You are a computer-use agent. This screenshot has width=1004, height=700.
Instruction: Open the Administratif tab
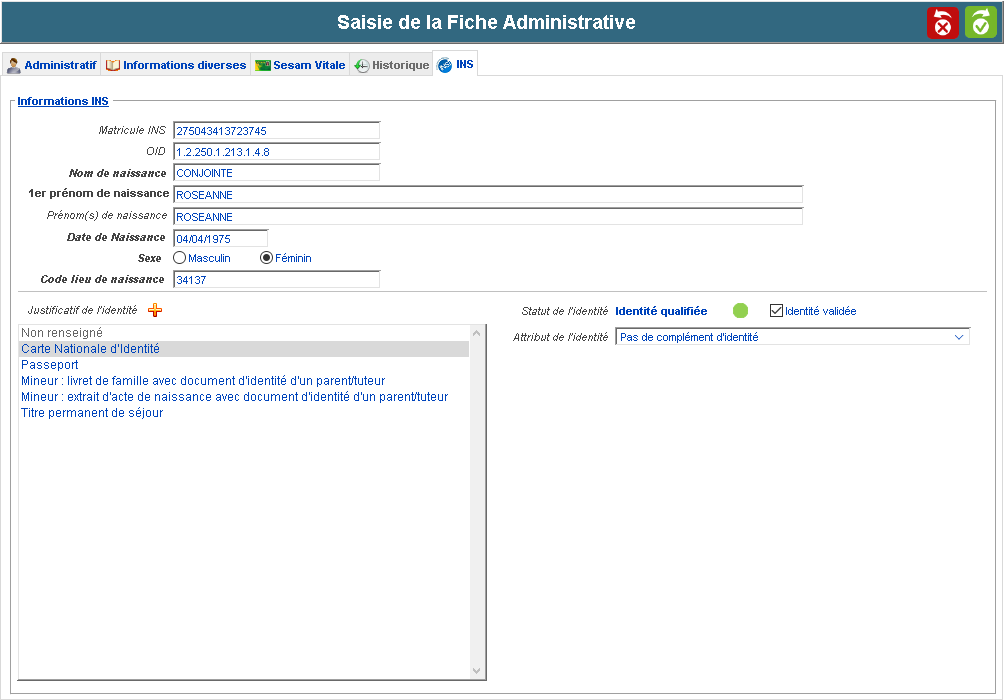pos(51,65)
